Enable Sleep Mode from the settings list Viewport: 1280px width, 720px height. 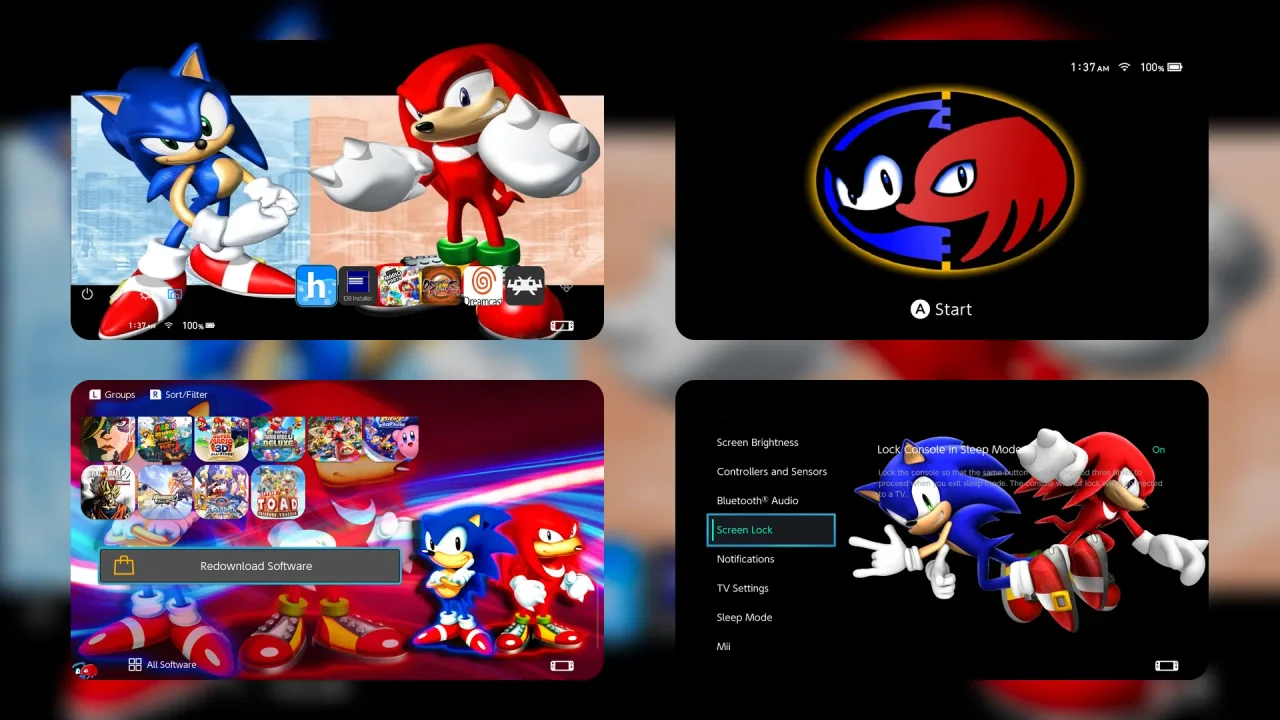pos(744,617)
